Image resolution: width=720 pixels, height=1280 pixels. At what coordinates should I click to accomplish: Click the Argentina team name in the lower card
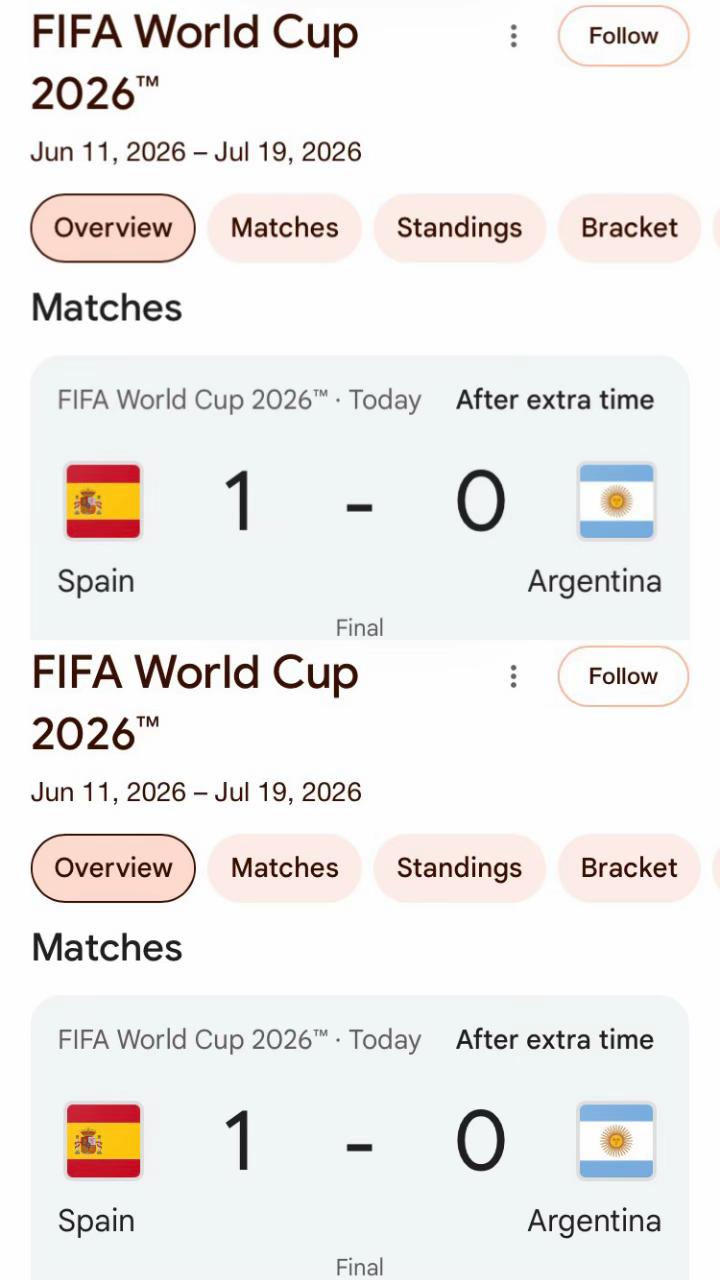click(x=594, y=1221)
